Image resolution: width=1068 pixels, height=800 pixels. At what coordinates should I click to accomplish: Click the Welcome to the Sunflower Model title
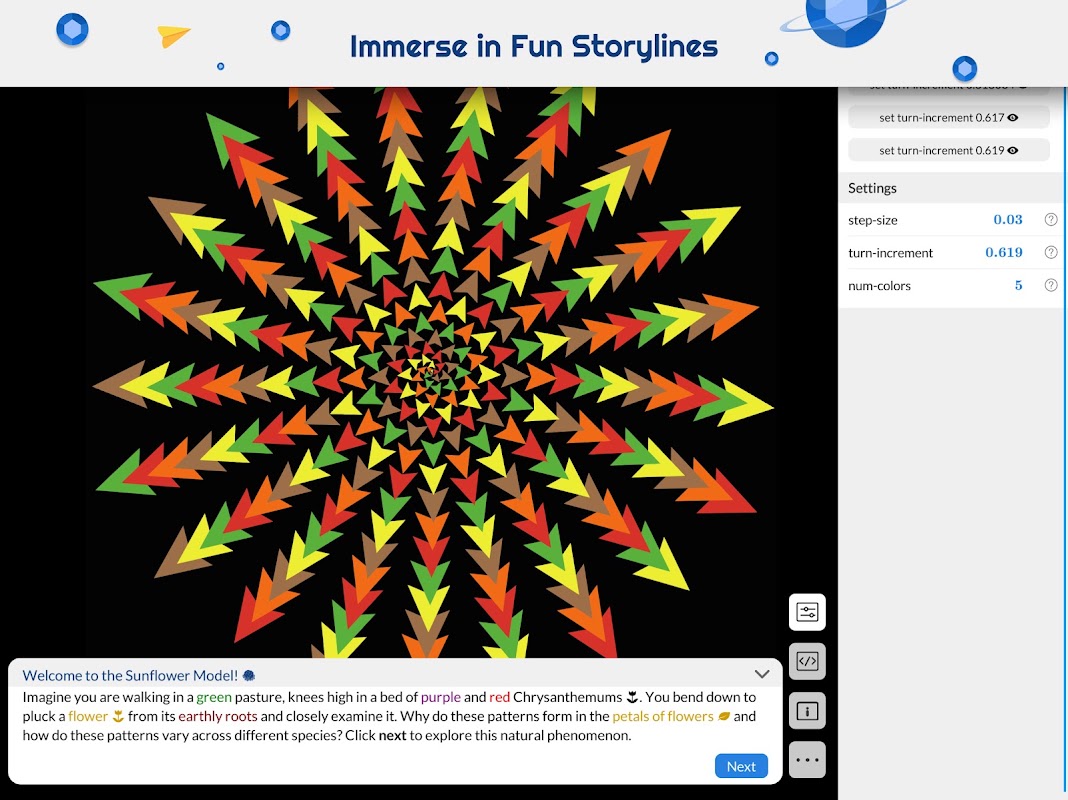[130, 675]
